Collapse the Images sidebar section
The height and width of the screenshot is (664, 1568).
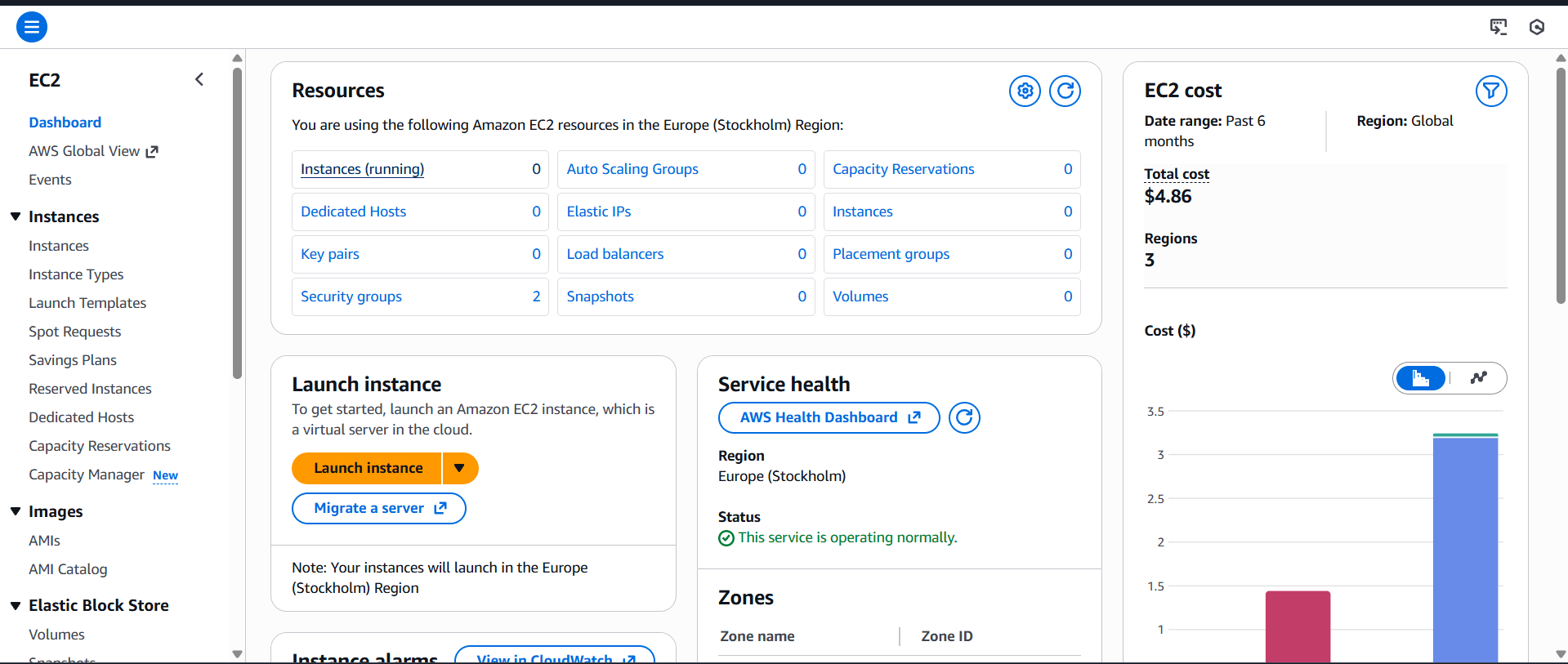point(16,511)
